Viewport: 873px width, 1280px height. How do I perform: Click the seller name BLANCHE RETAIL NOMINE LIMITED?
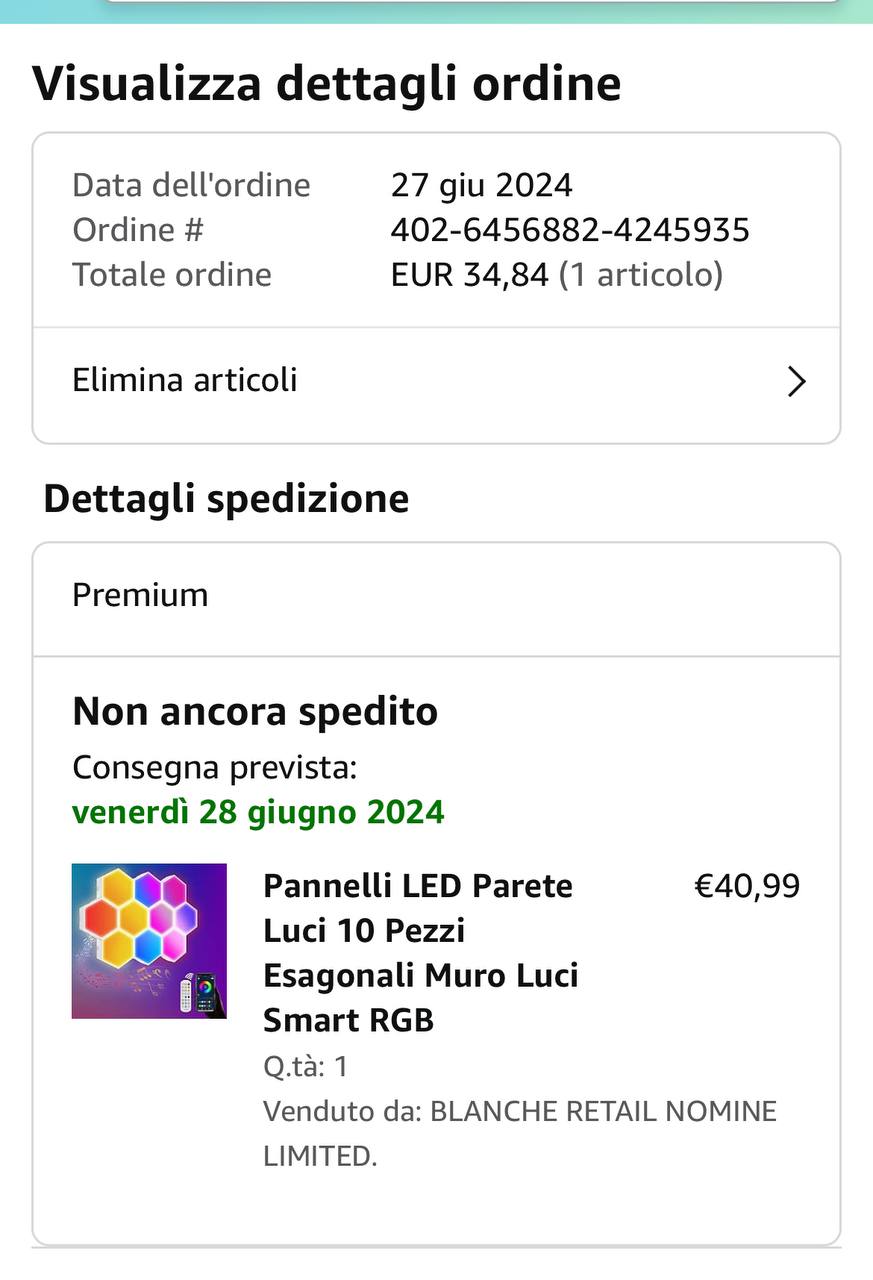pos(519,1133)
